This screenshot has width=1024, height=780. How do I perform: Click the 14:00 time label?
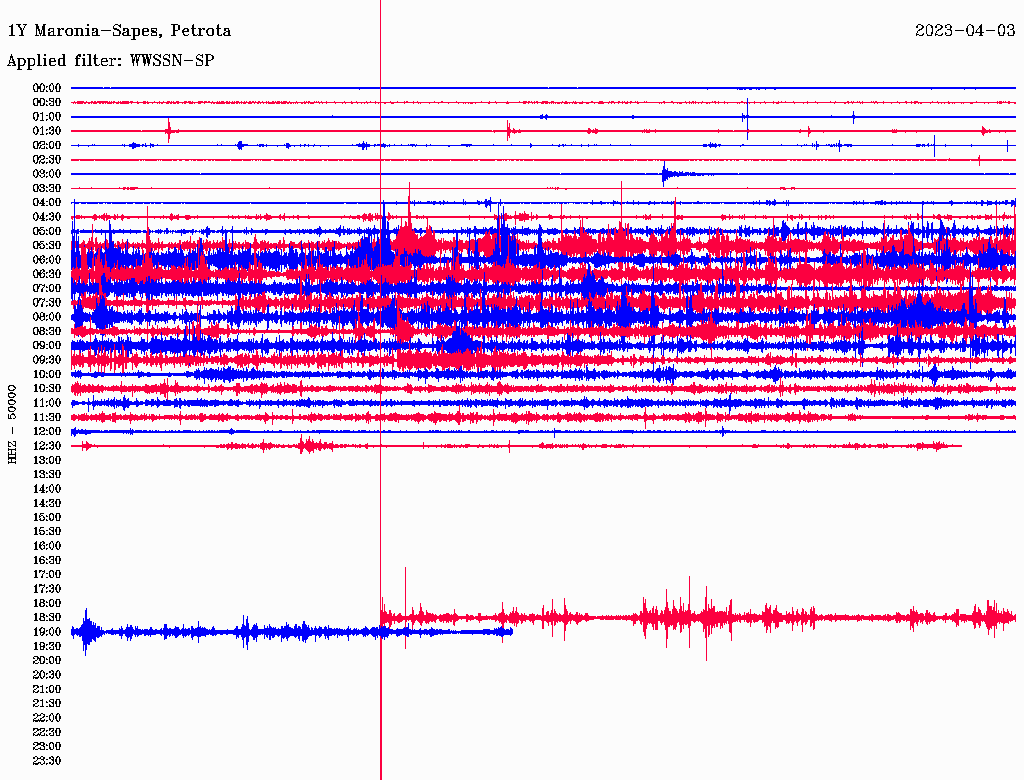47,489
